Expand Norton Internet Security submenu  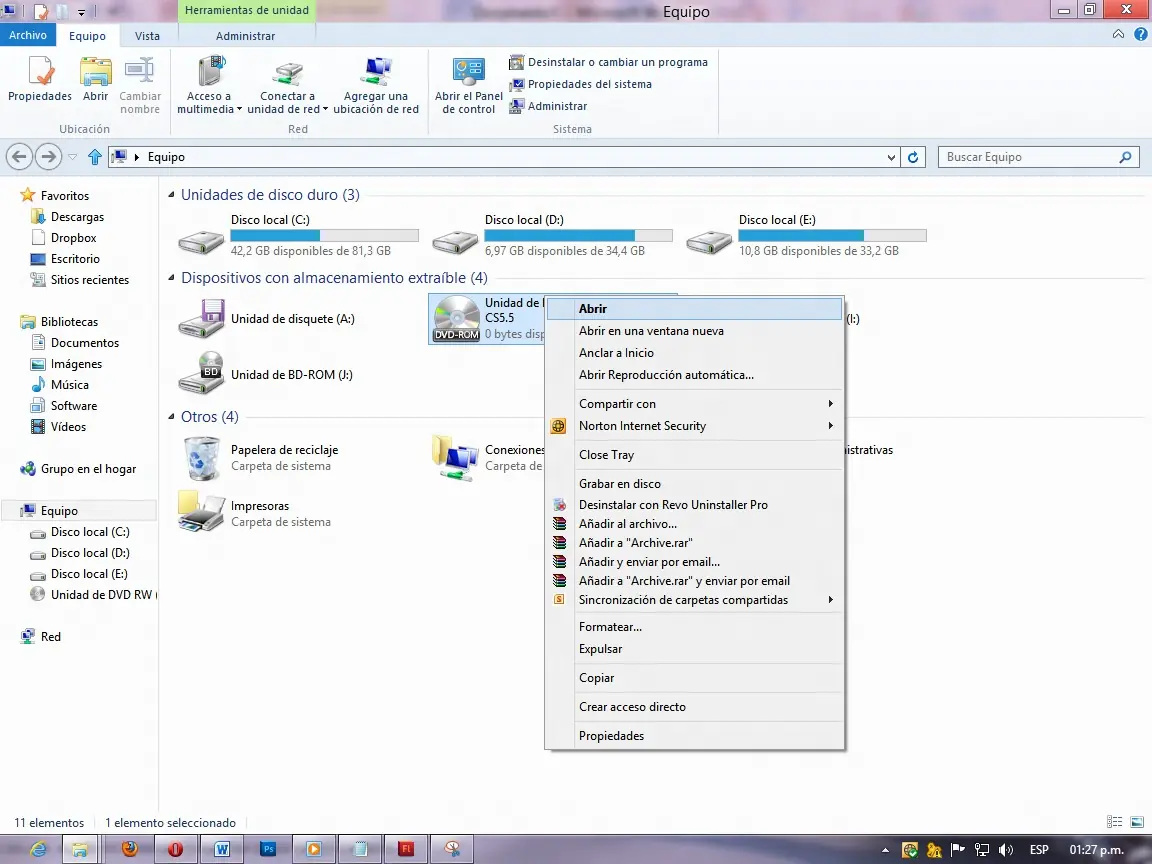[x=694, y=425]
